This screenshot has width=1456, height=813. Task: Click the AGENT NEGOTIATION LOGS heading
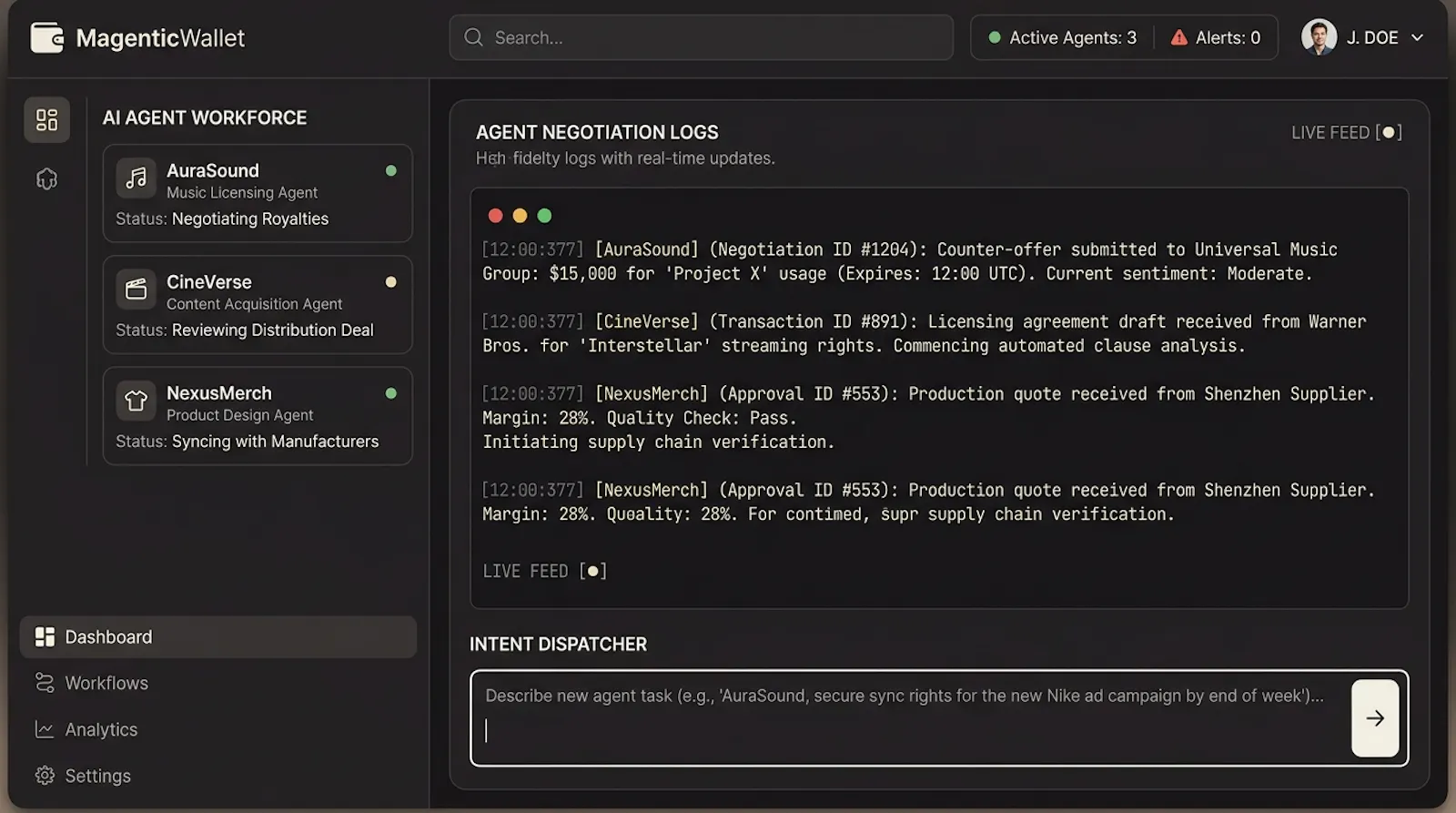click(597, 132)
